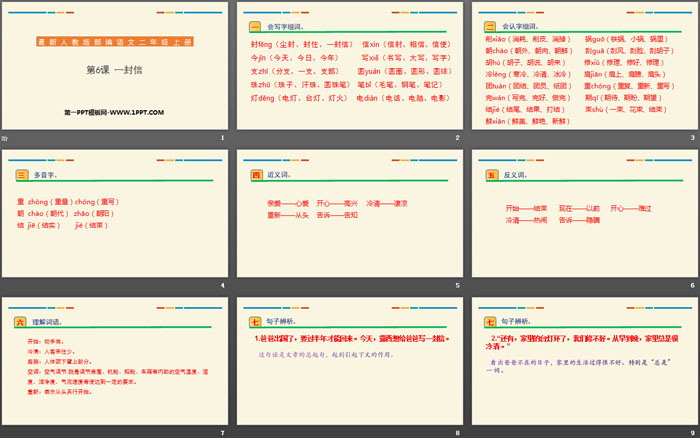This screenshot has height=438, width=700.
Task: Click the orange banner on the title slide
Action: click(x=115, y=42)
